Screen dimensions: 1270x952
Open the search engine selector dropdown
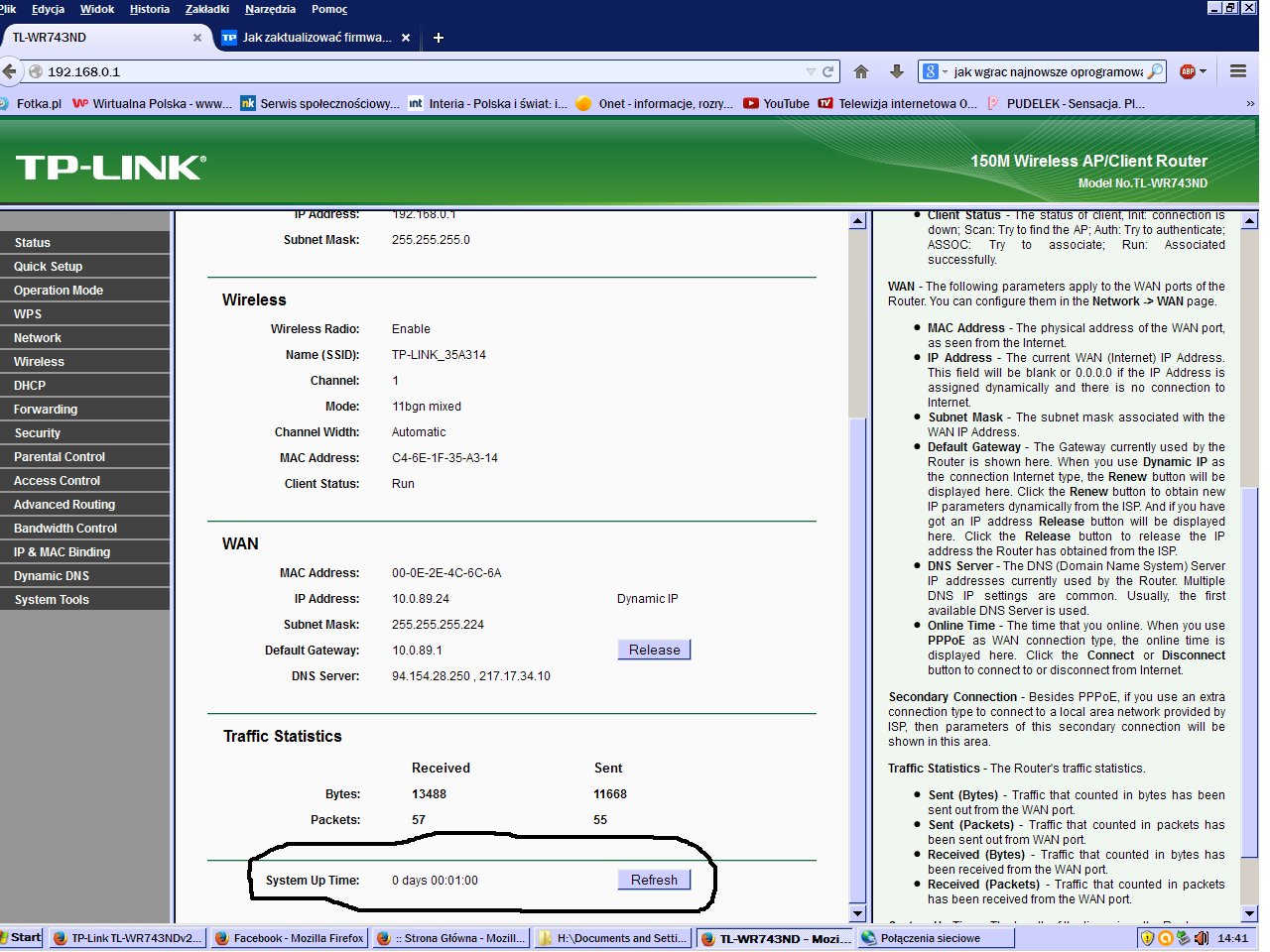[935, 71]
